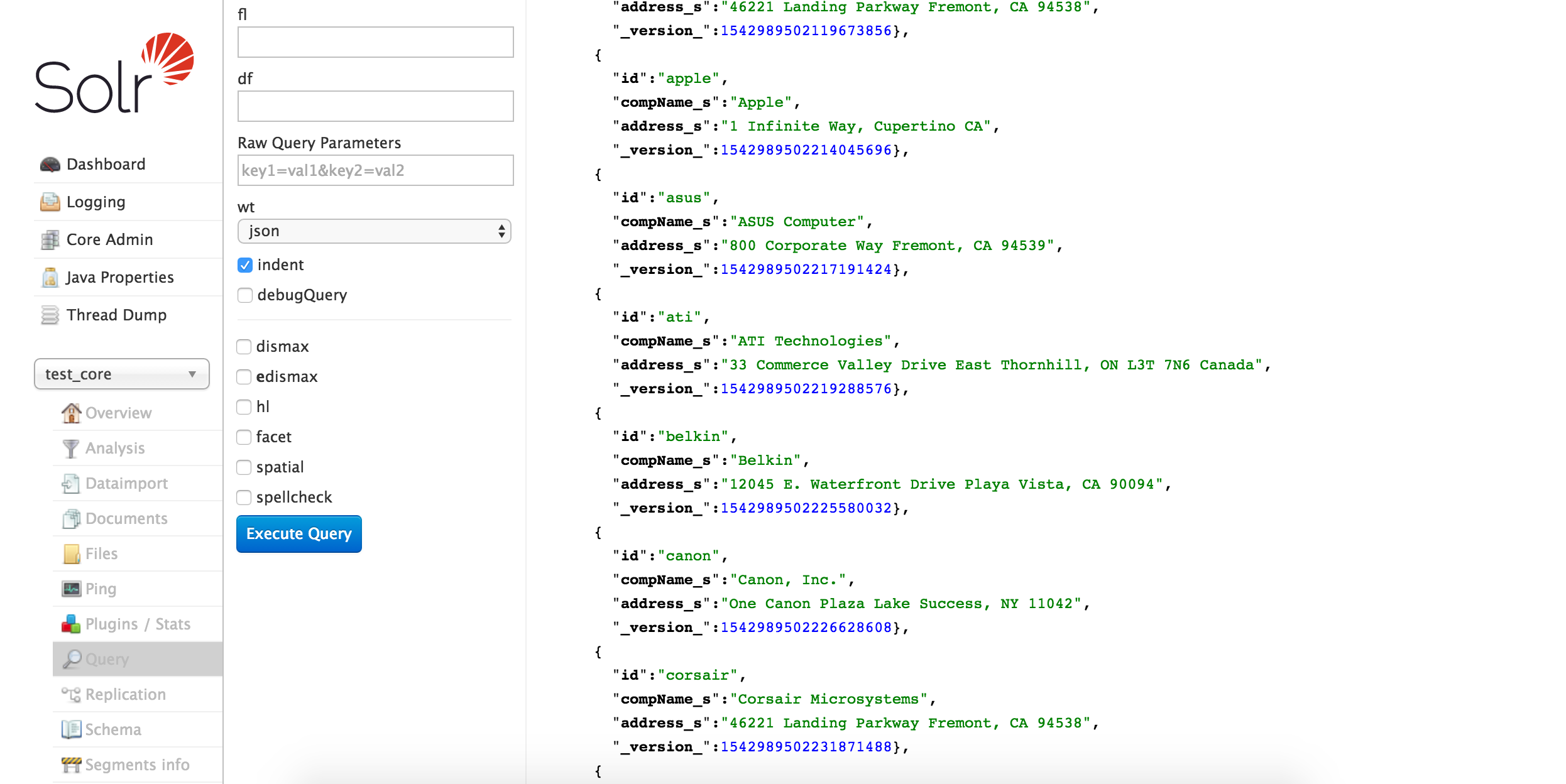The width and height of the screenshot is (1566, 784).
Task: Click the Dataimport document icon
Action: tap(71, 484)
